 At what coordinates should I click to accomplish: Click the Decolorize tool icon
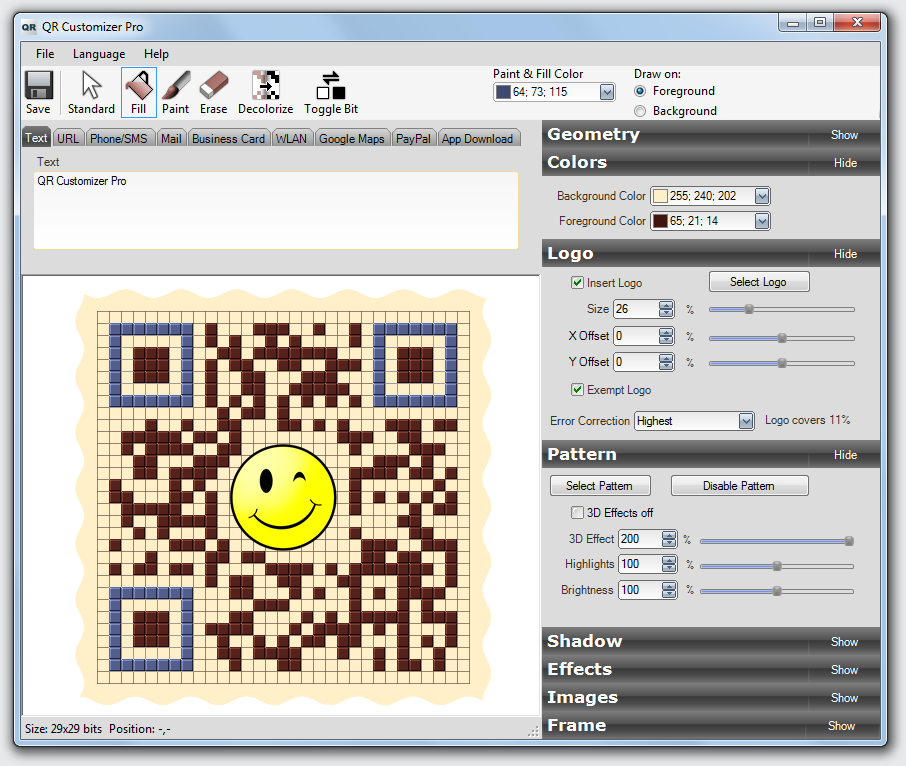(266, 85)
